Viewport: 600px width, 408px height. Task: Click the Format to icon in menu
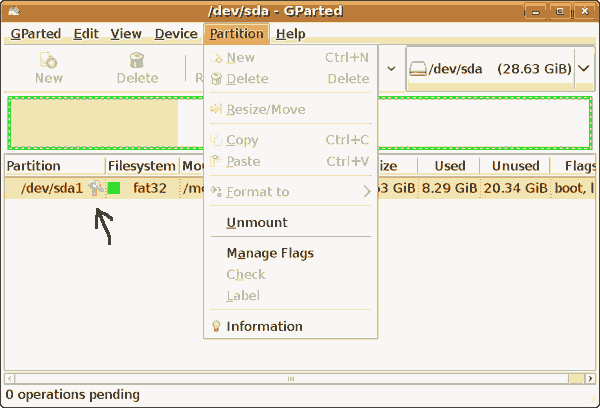[216, 191]
